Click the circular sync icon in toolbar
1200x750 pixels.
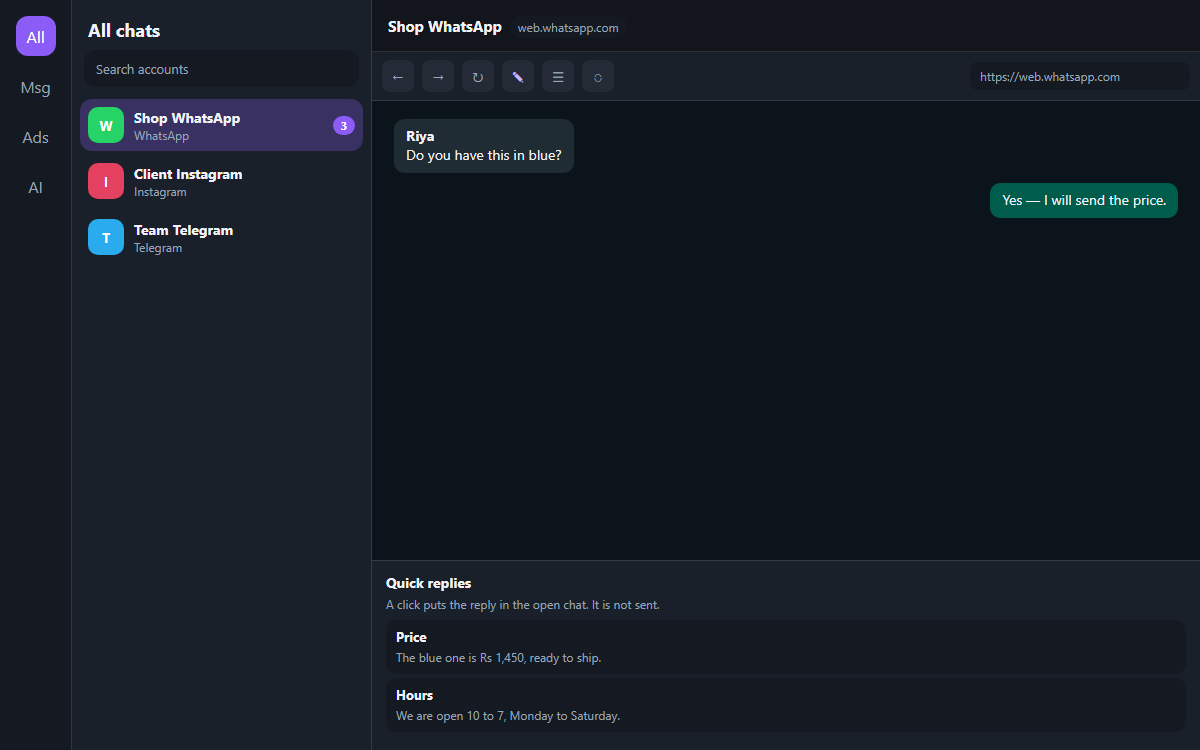[598, 76]
